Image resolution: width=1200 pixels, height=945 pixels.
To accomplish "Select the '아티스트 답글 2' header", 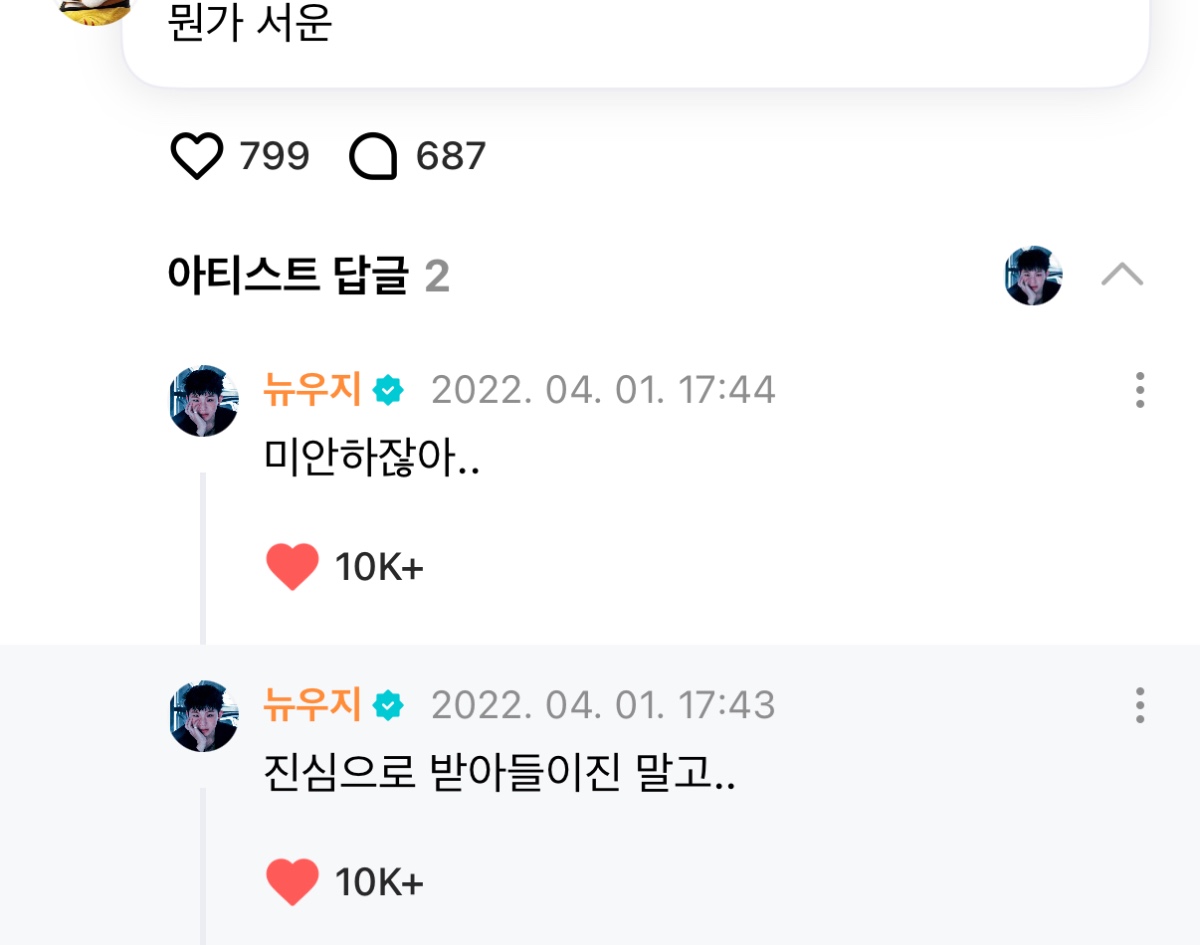I will [309, 276].
